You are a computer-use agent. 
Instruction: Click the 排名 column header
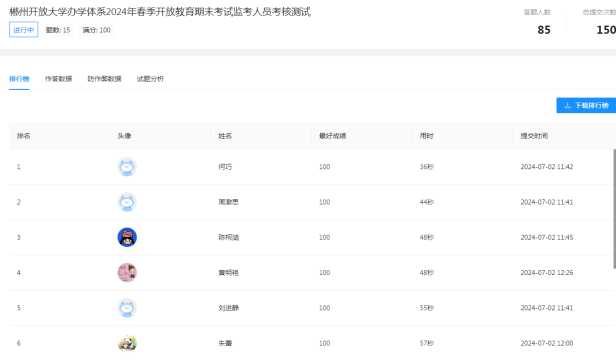pos(24,136)
